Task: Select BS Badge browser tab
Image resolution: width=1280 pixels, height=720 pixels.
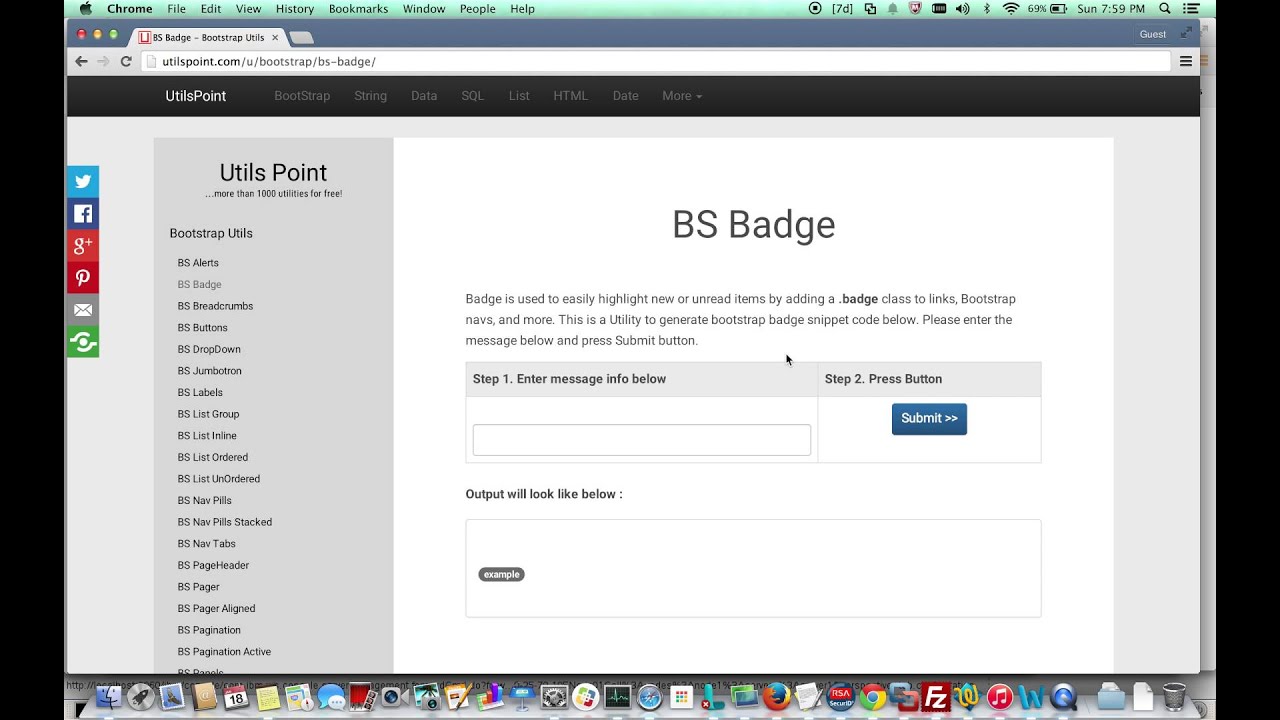Action: [x=207, y=37]
